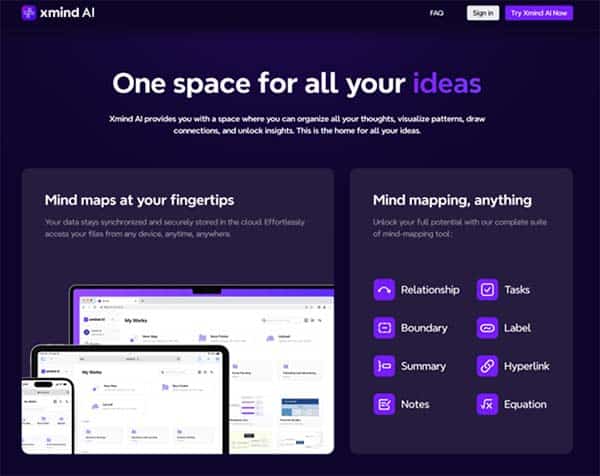600x476 pixels.
Task: Click "My Works" title in laptop mockup
Action: click(x=136, y=320)
